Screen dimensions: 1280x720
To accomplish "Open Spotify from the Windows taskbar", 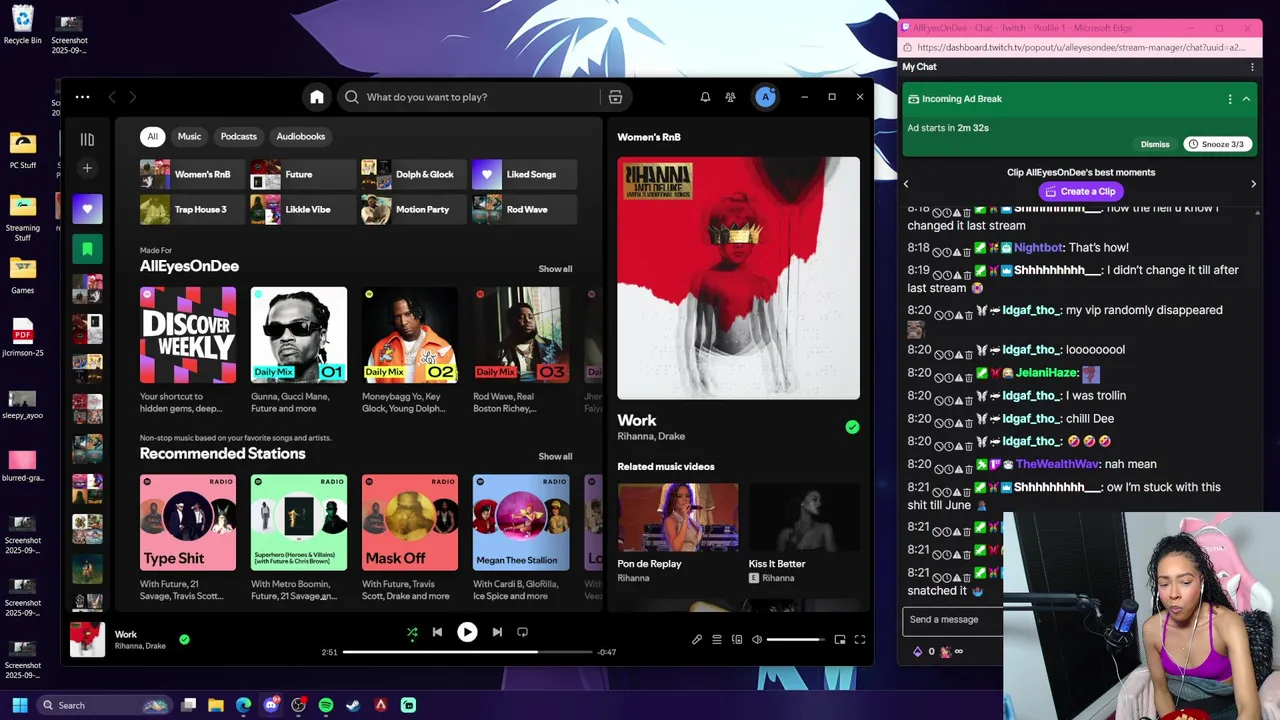I will point(326,705).
